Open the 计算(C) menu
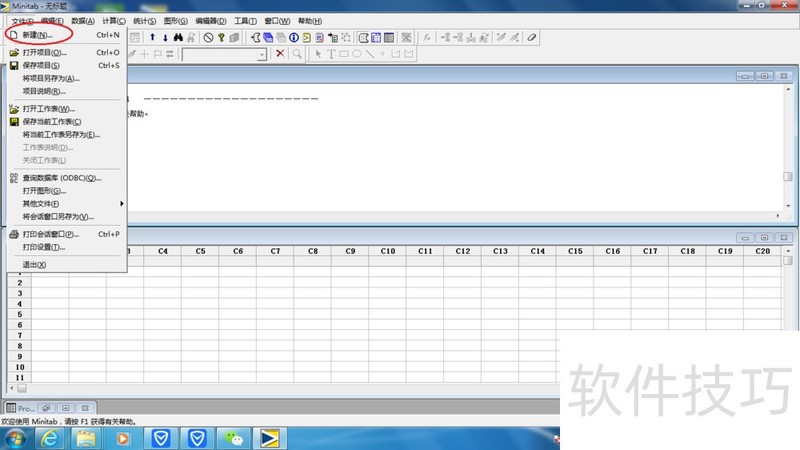800x450 pixels. click(x=113, y=21)
